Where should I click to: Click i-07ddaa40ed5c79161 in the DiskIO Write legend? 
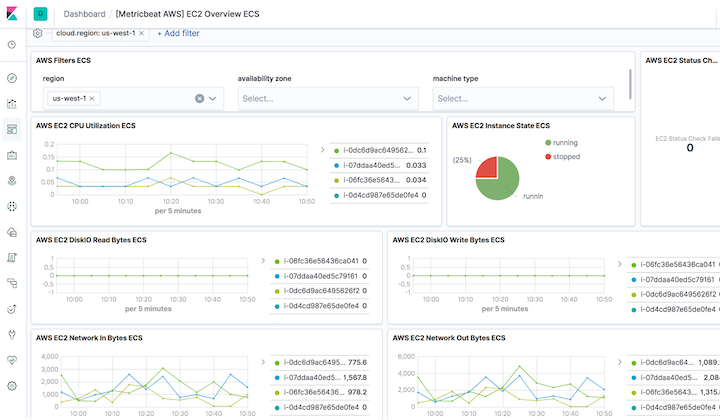click(x=674, y=279)
